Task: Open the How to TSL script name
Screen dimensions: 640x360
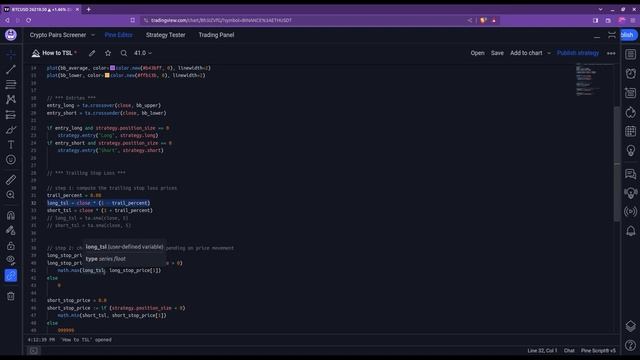Action: click(57, 53)
